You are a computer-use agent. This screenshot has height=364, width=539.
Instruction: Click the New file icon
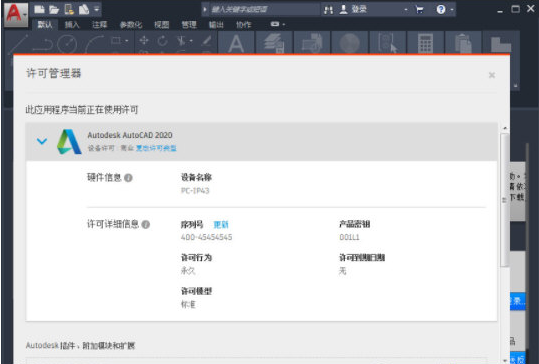(x=39, y=10)
